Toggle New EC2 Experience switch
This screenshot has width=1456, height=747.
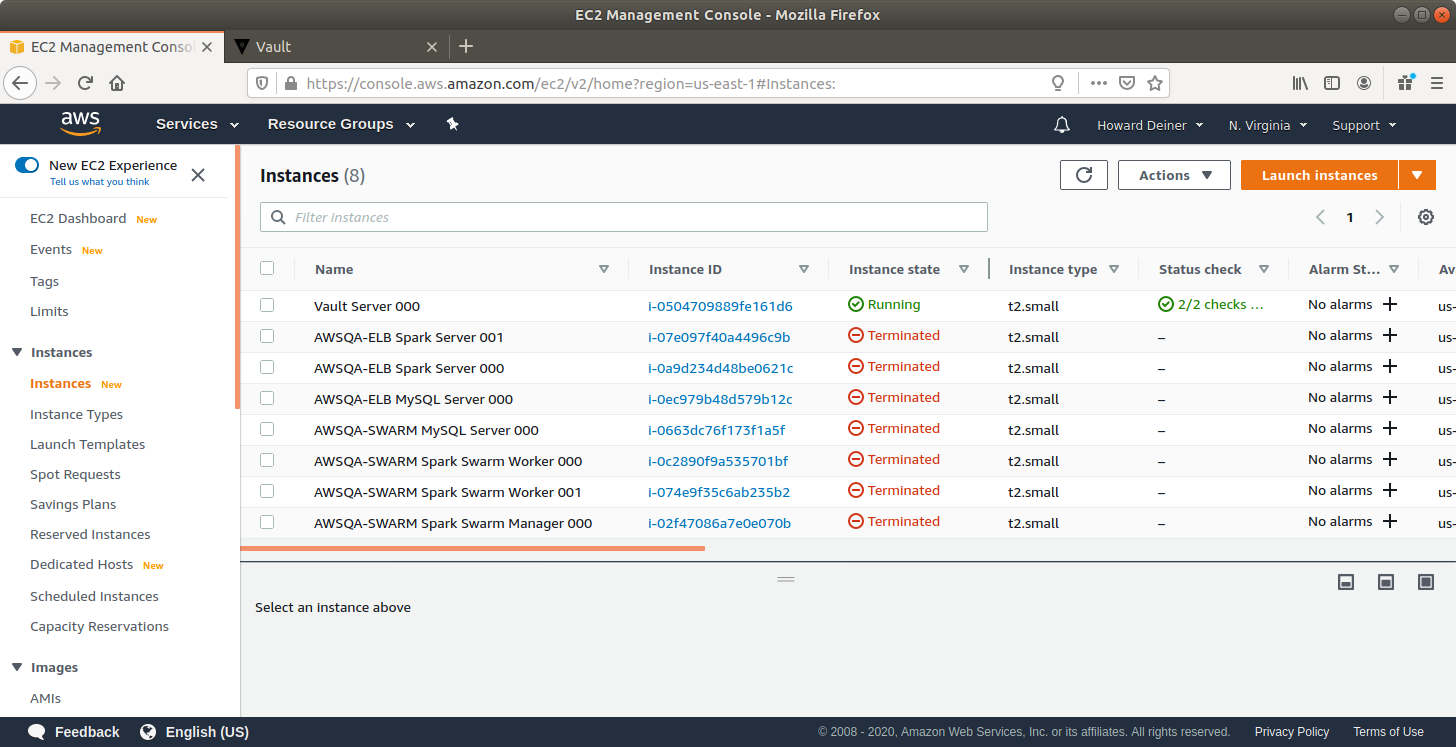tap(27, 165)
